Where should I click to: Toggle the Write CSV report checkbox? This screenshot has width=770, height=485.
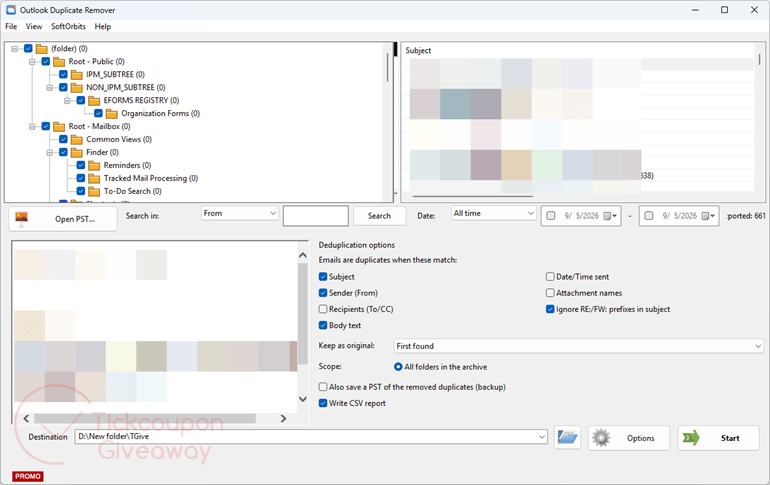[x=323, y=403]
